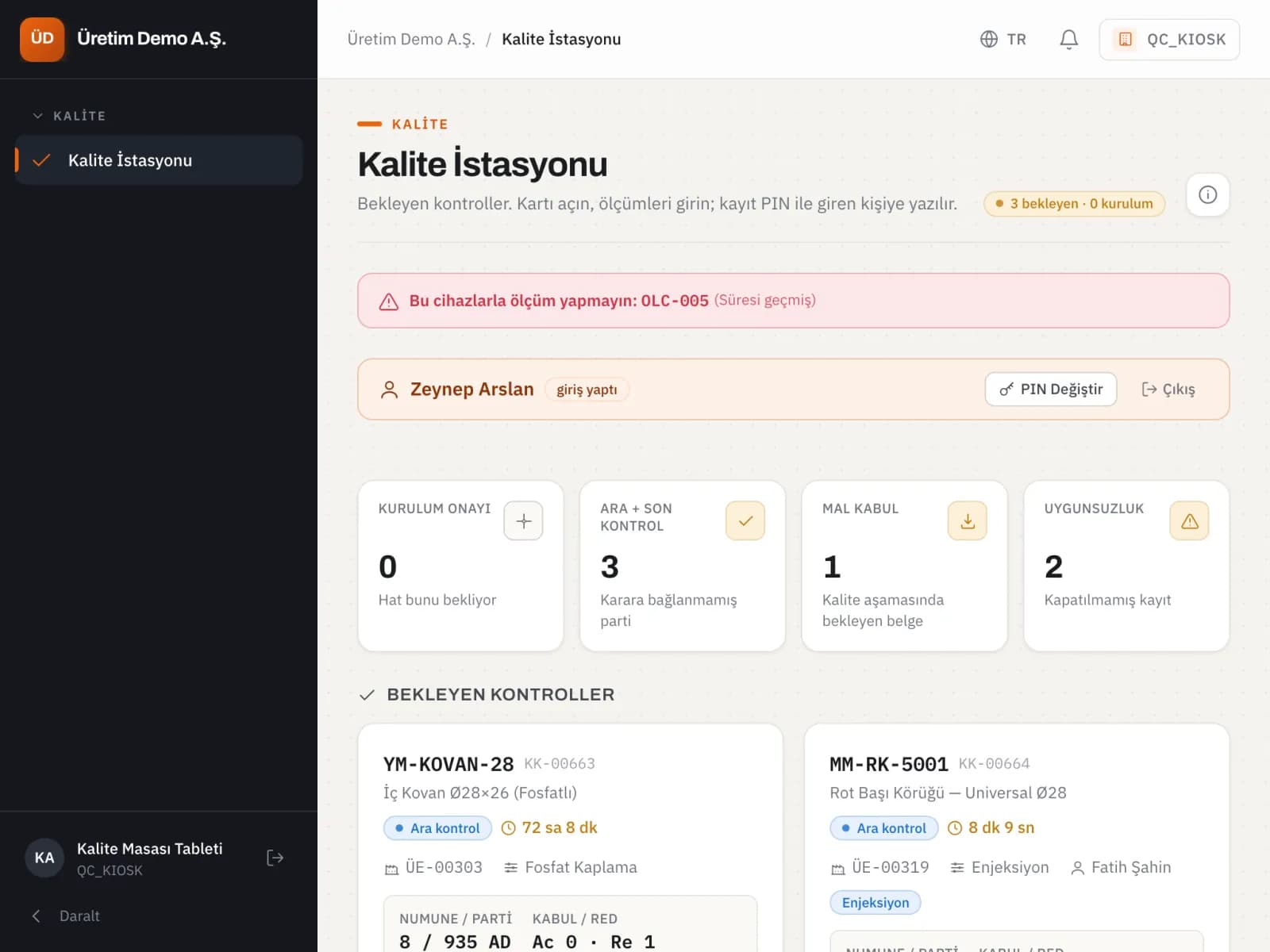Image resolution: width=1270 pixels, height=952 pixels.
Task: Open the YM-KOVAN-28 control card title
Action: pyautogui.click(x=448, y=764)
